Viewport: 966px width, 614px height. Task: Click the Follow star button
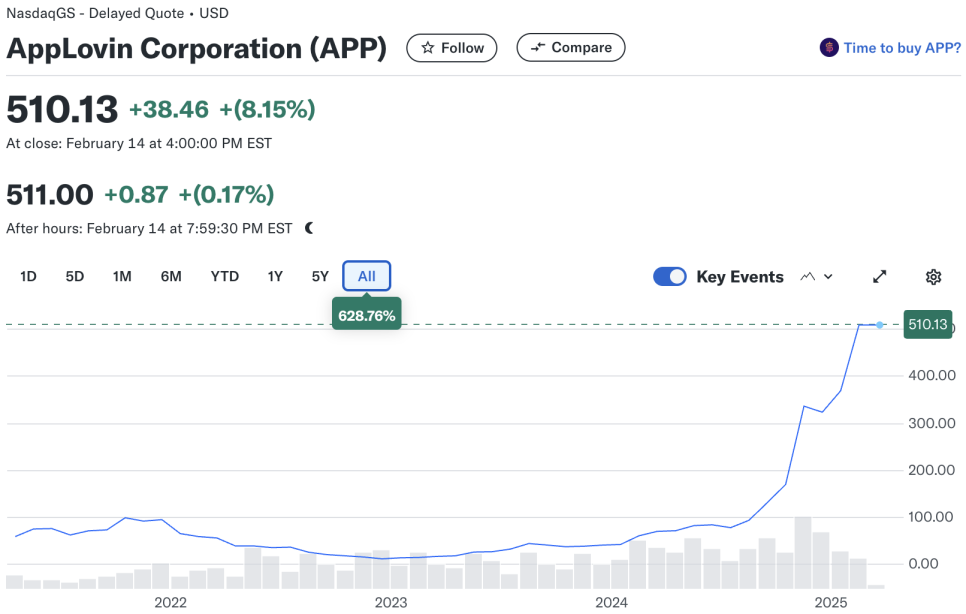click(452, 48)
